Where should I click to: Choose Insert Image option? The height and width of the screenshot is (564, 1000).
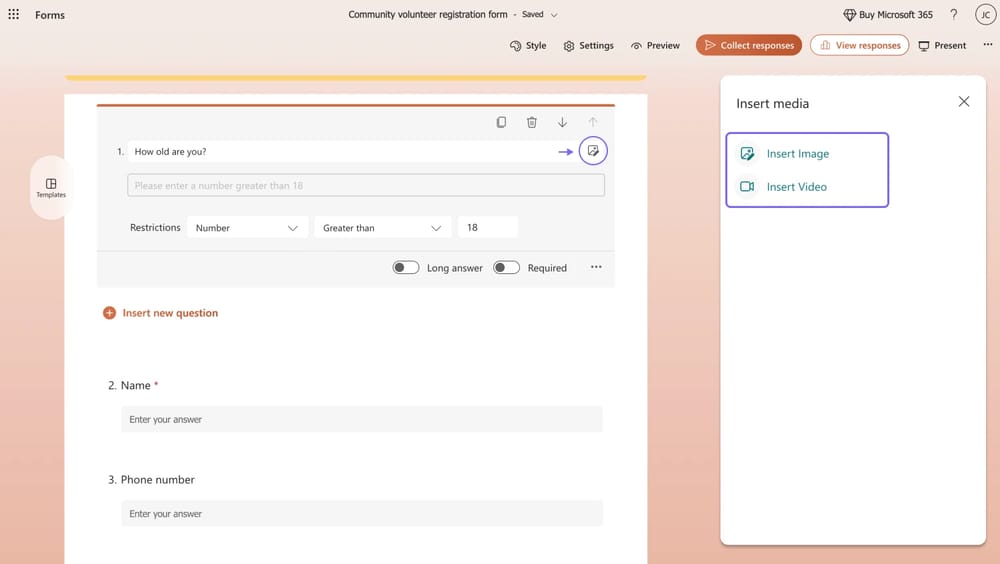click(797, 154)
